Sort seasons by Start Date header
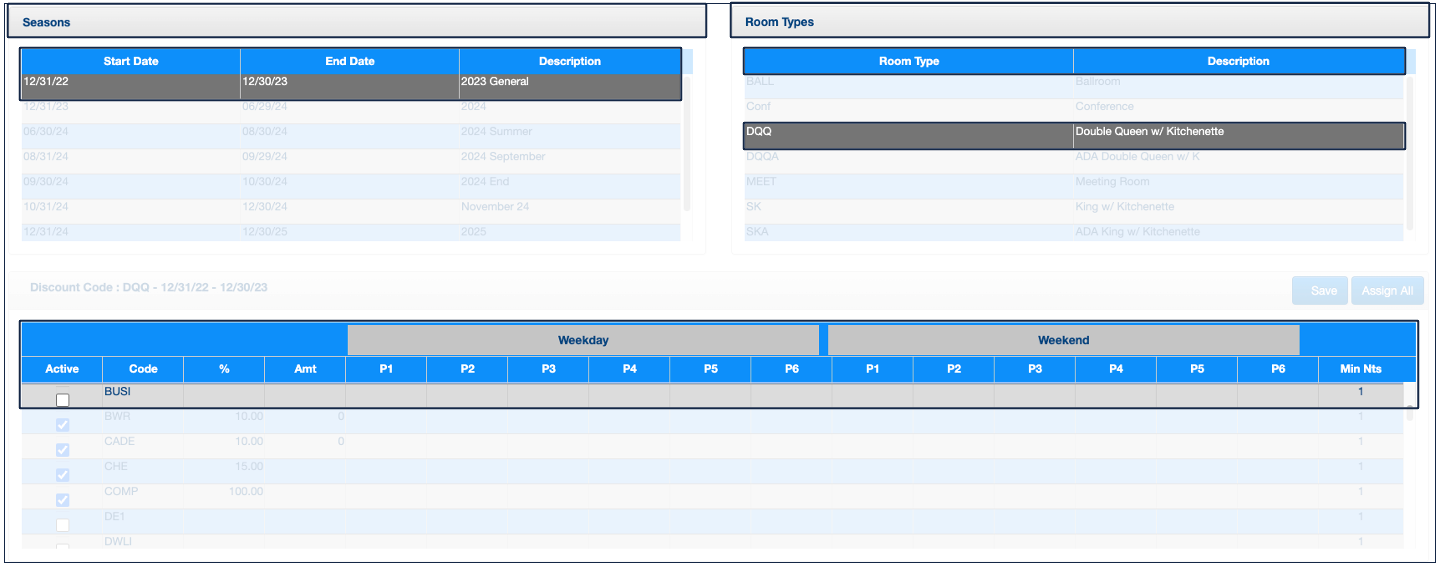 point(131,61)
